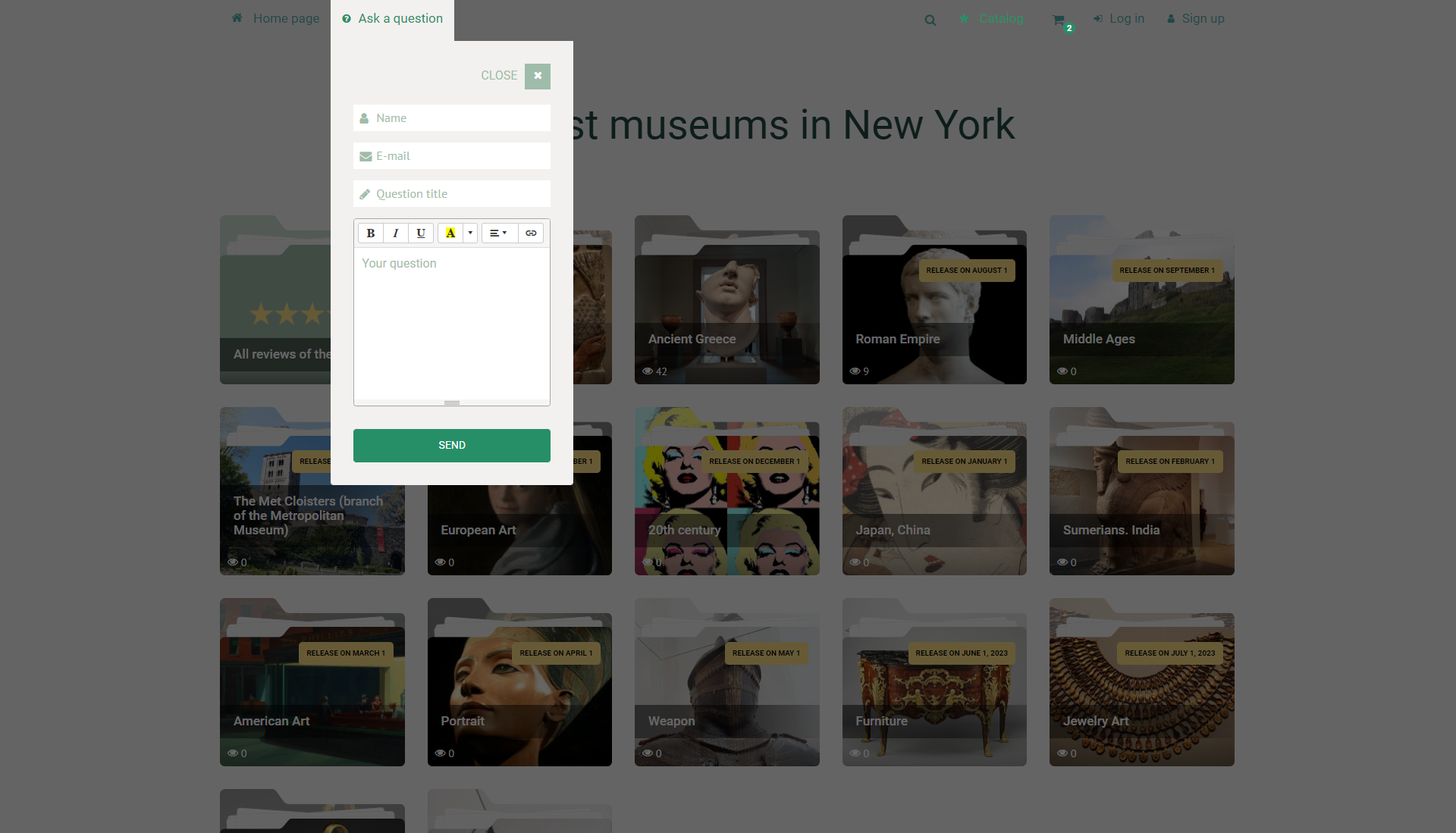Toggle italic formatting in the editor
Screen dimensions: 1456x833
point(396,233)
